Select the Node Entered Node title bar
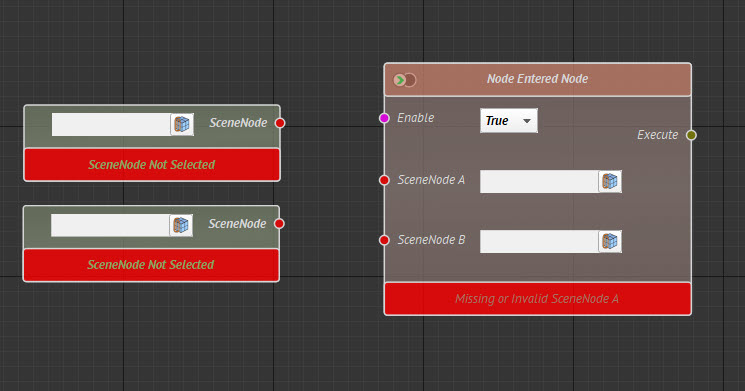Image resolution: width=745 pixels, height=391 pixels. point(537,79)
